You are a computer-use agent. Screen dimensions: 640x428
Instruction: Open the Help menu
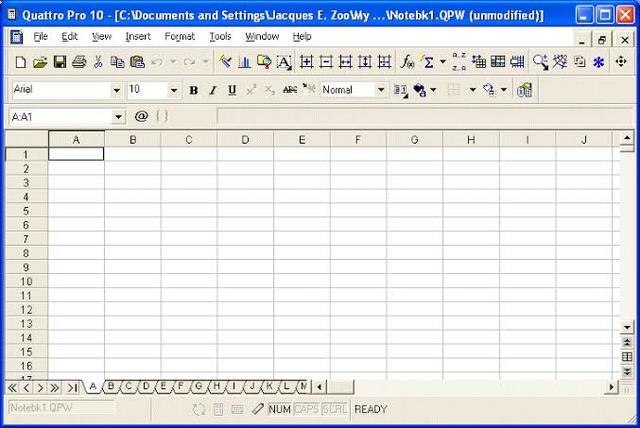point(302,37)
